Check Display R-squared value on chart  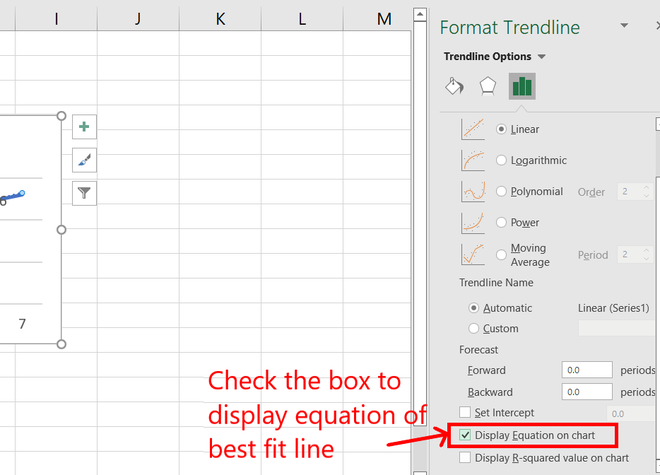tap(465, 457)
